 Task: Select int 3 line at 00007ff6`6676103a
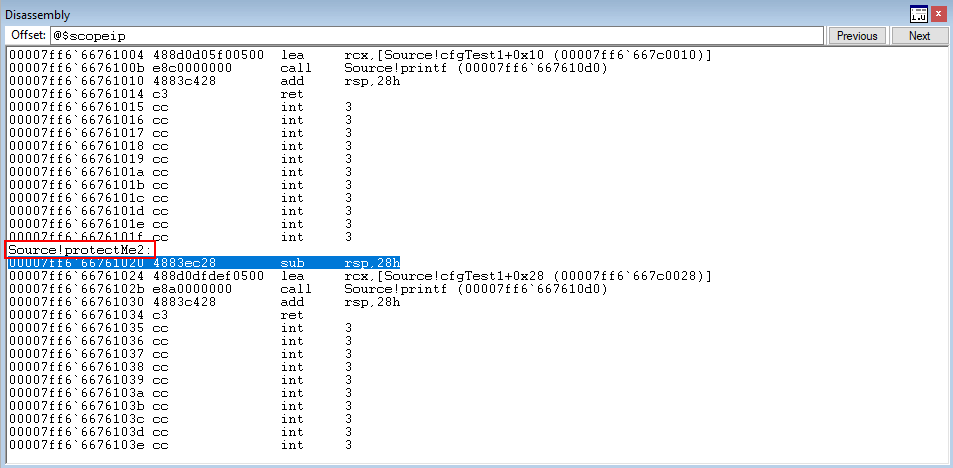click(x=181, y=393)
